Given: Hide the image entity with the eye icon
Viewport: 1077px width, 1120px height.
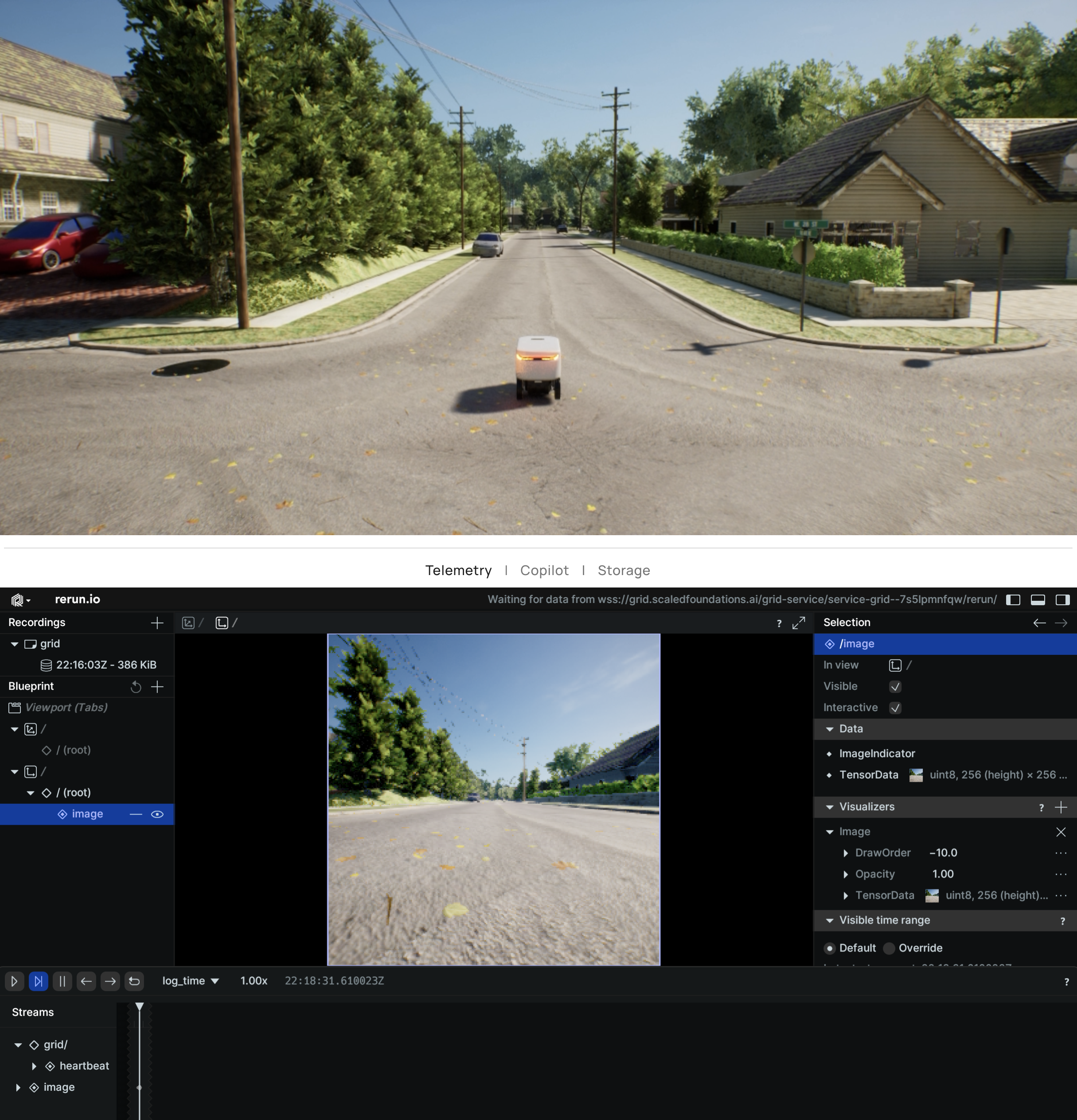Looking at the screenshot, I should [157, 815].
